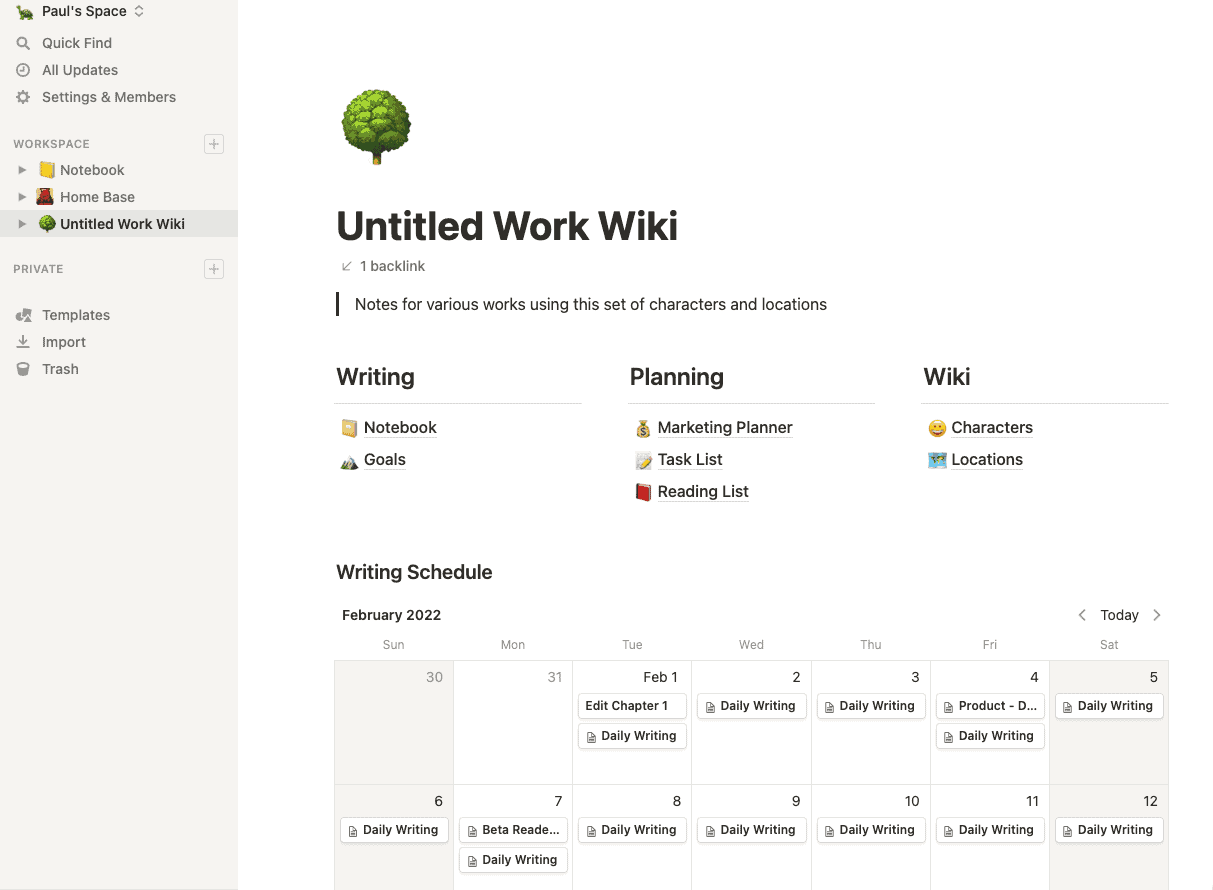Image resolution: width=1213 pixels, height=890 pixels.
Task: Expand Home Base in the sidebar
Action: pos(24,197)
